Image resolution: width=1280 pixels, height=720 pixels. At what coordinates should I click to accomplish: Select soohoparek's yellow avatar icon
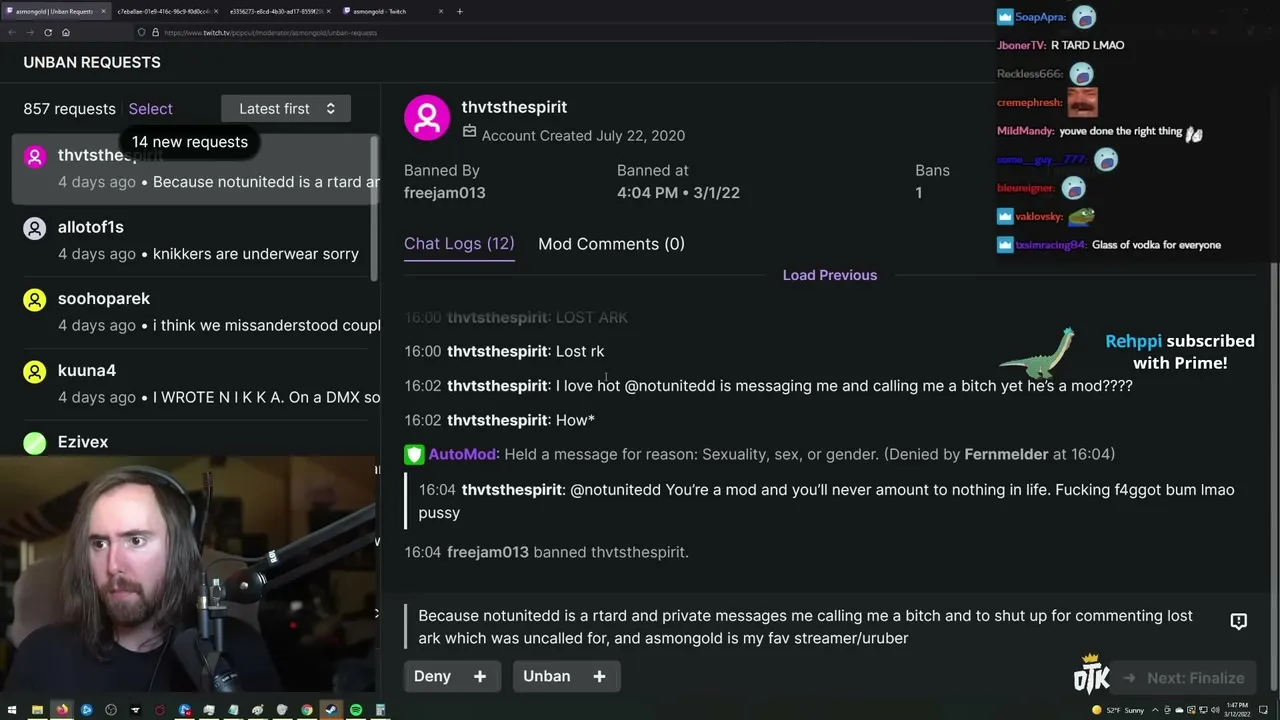tap(35, 300)
